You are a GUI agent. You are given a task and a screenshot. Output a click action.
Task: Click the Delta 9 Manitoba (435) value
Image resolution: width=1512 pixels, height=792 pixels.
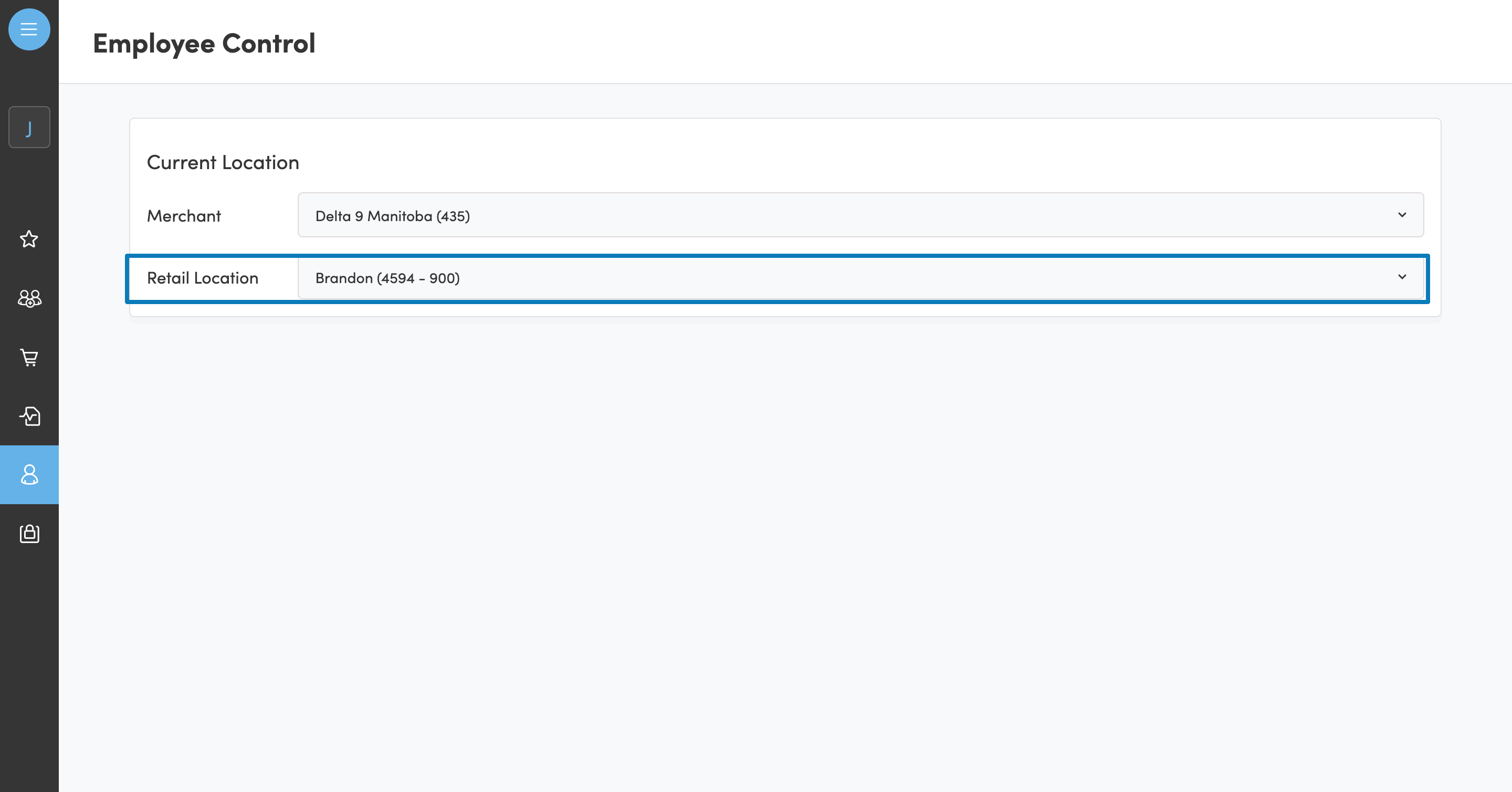pos(392,216)
